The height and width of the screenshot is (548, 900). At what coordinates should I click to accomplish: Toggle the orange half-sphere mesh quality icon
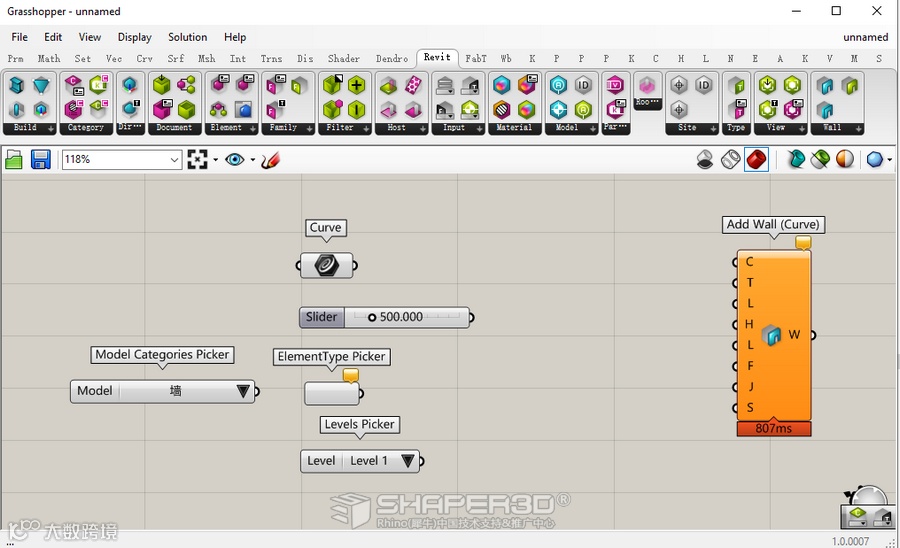tap(845, 160)
